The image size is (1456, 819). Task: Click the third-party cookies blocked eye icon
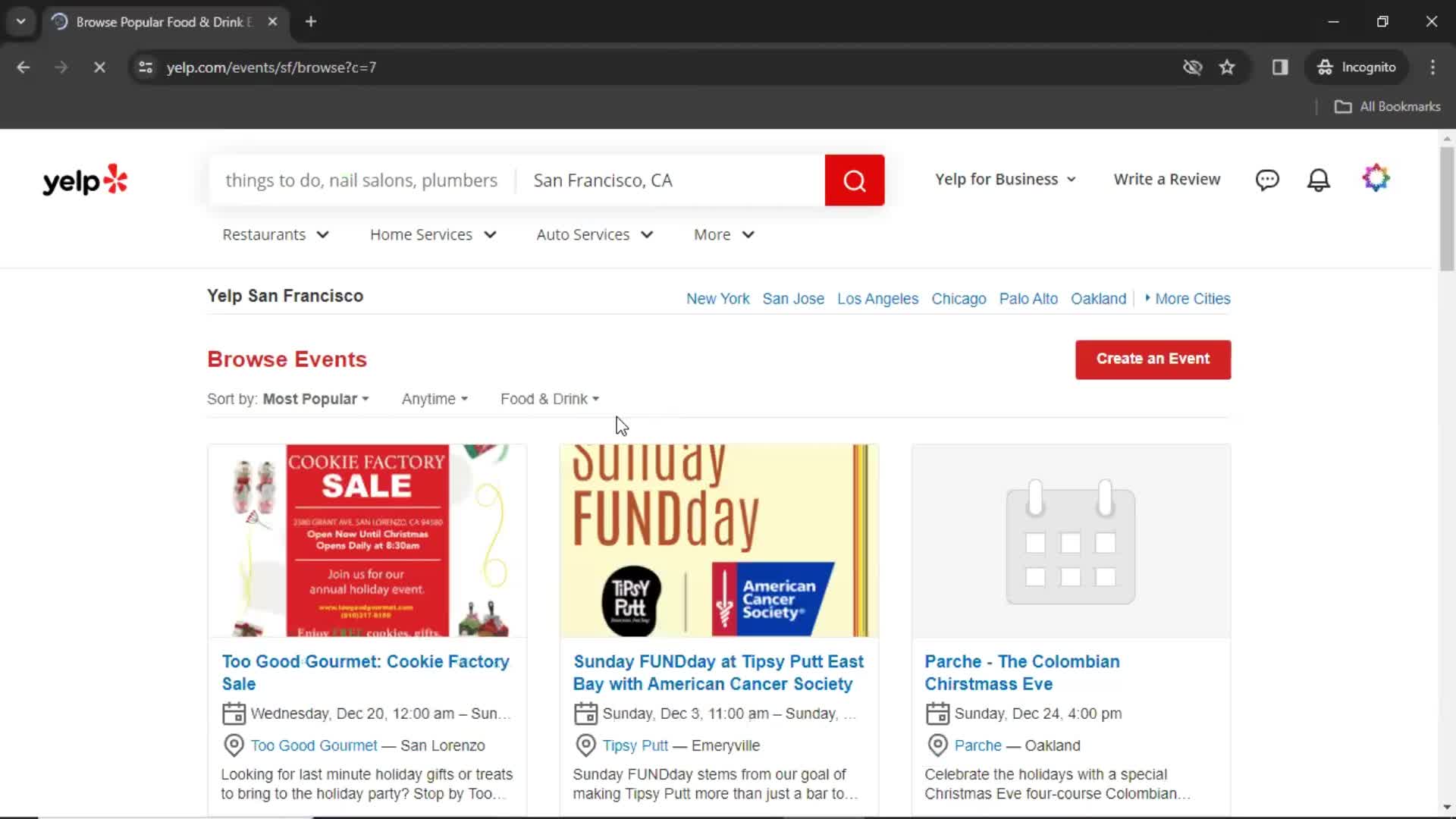[1193, 67]
